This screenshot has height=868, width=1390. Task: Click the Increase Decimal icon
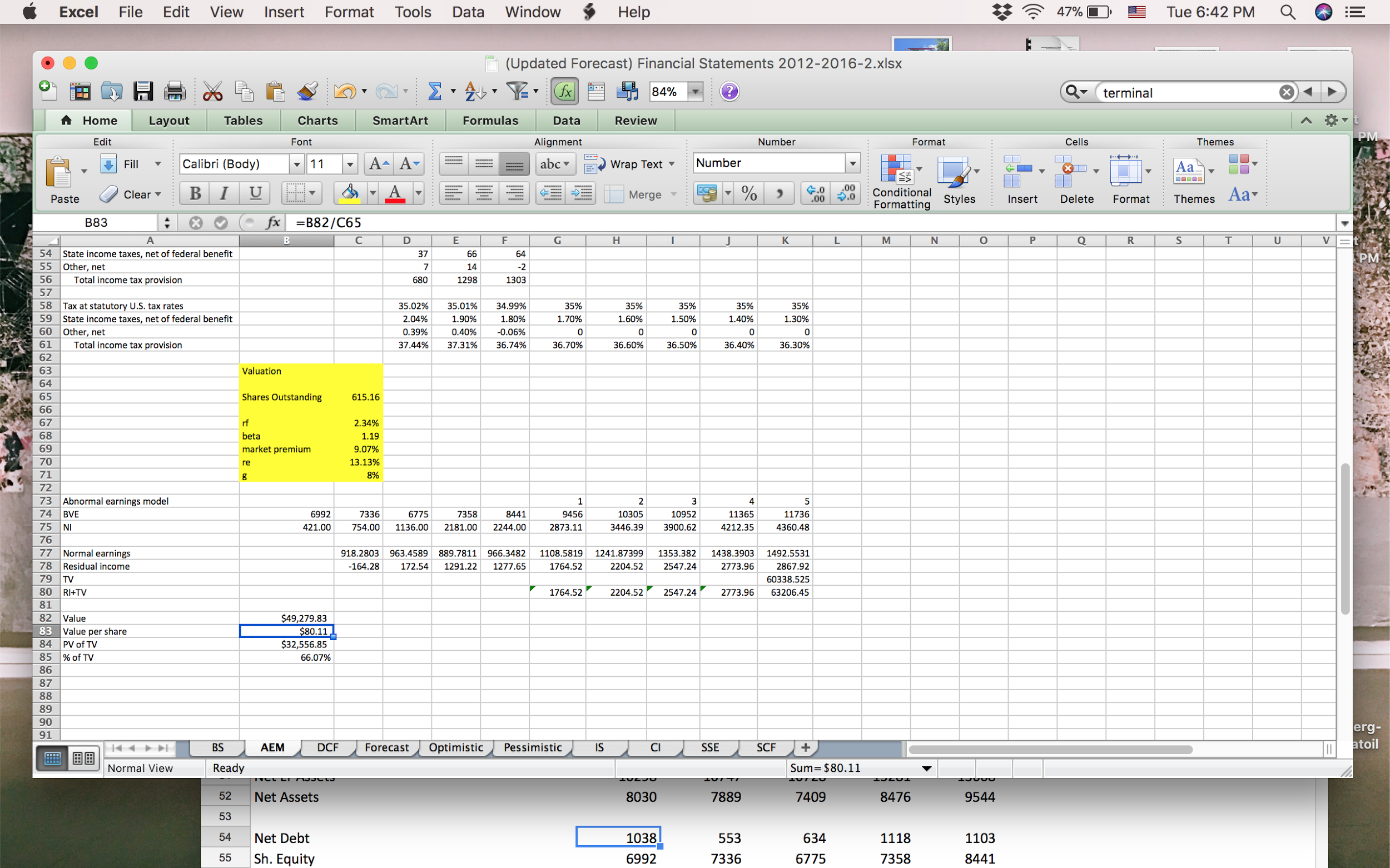[x=815, y=193]
